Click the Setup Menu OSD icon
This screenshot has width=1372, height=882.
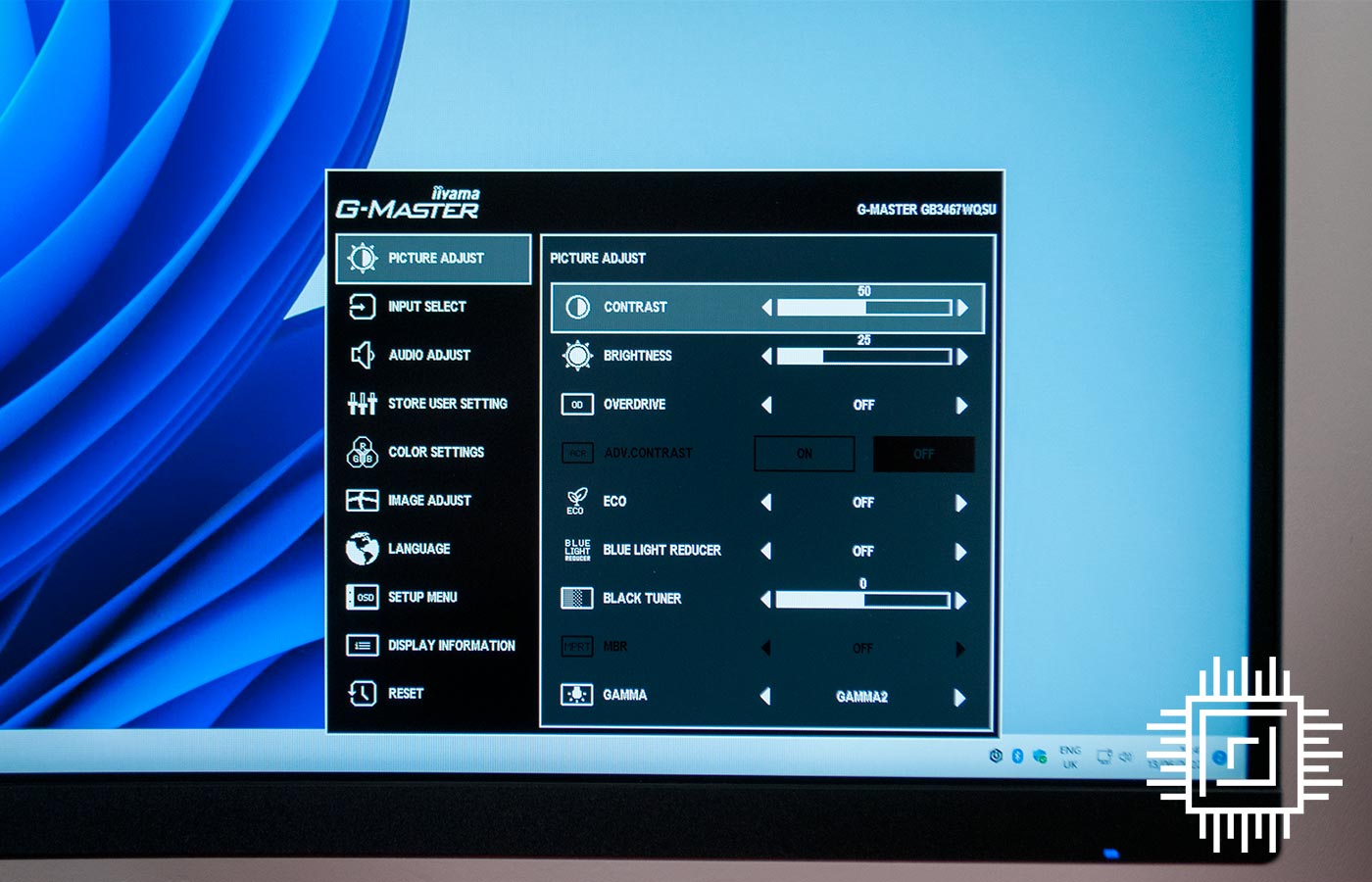click(362, 597)
